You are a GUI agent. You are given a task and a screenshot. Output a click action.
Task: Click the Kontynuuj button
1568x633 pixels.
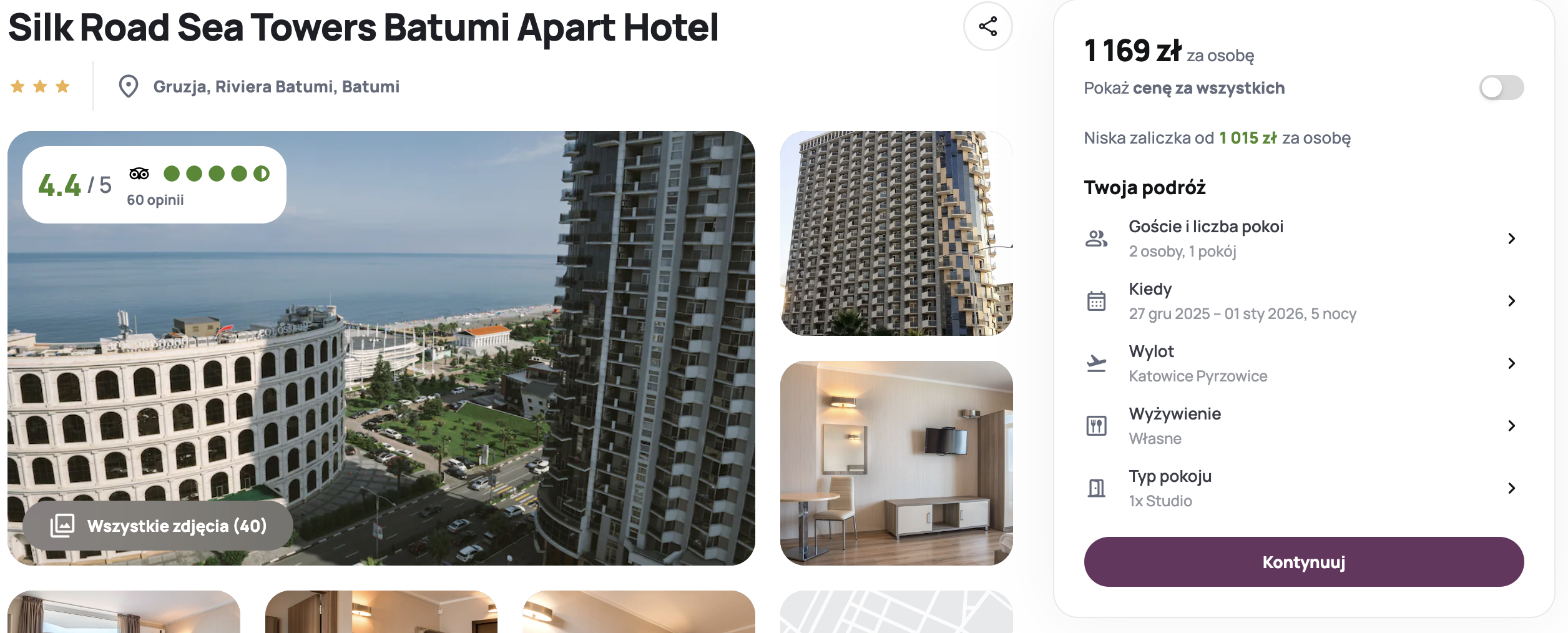(1303, 562)
